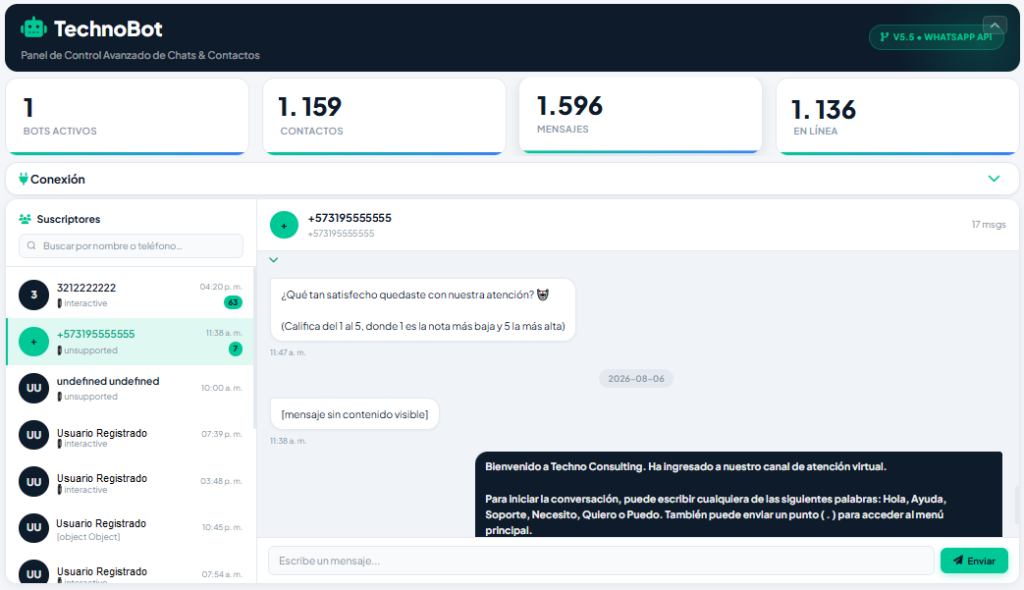Collapse header with the top-right chevron button
The width and height of the screenshot is (1024, 590).
click(x=995, y=25)
